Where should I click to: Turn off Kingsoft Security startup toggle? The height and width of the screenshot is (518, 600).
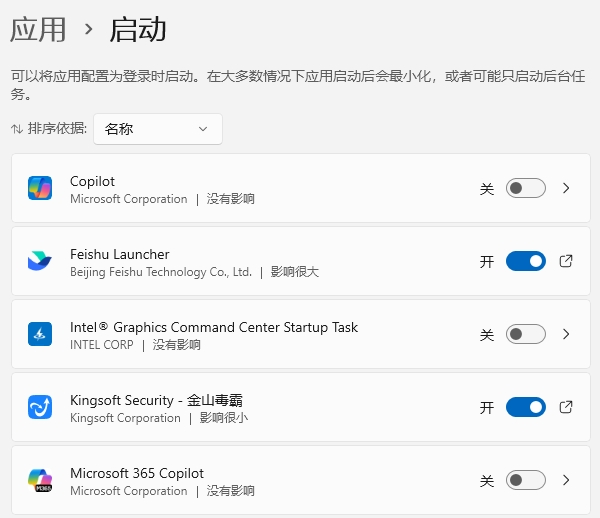tap(526, 407)
